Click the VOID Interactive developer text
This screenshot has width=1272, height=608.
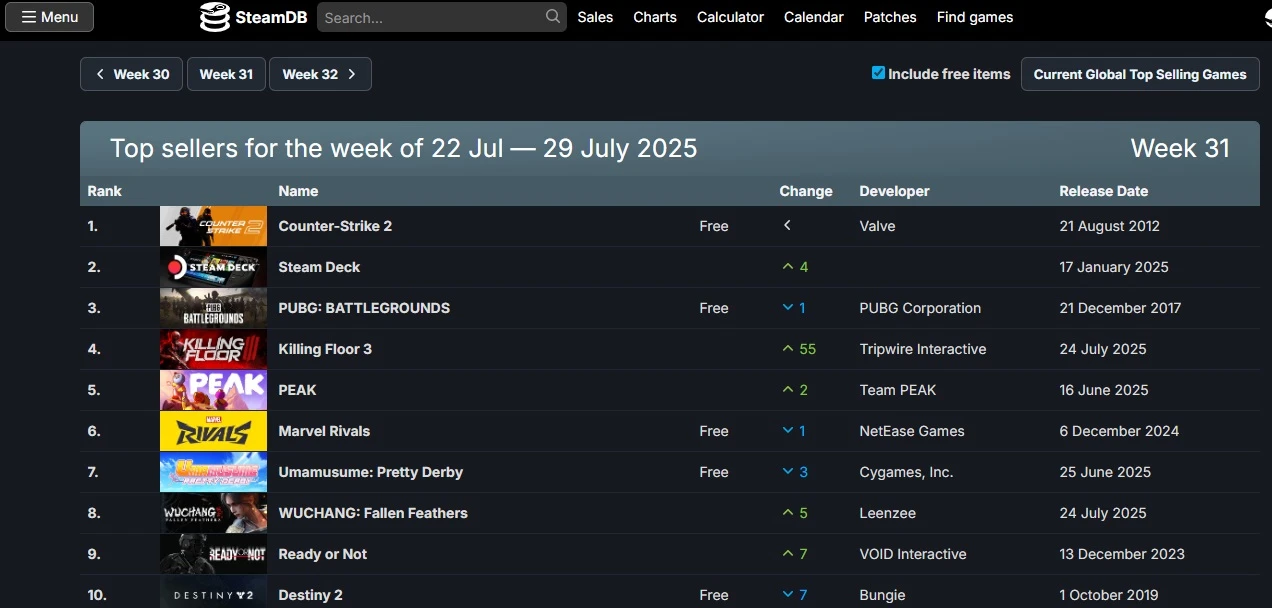(913, 554)
